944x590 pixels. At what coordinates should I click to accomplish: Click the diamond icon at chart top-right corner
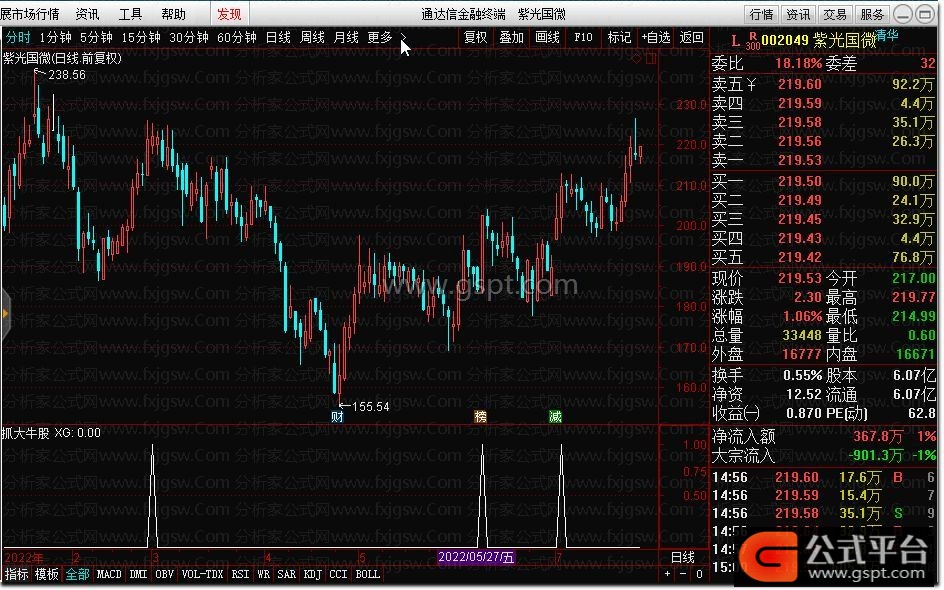coord(637,58)
